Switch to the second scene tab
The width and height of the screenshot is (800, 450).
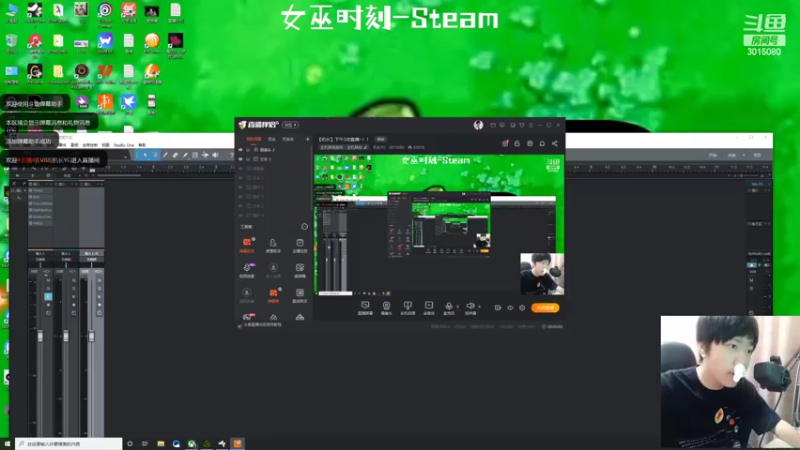[x=272, y=139]
